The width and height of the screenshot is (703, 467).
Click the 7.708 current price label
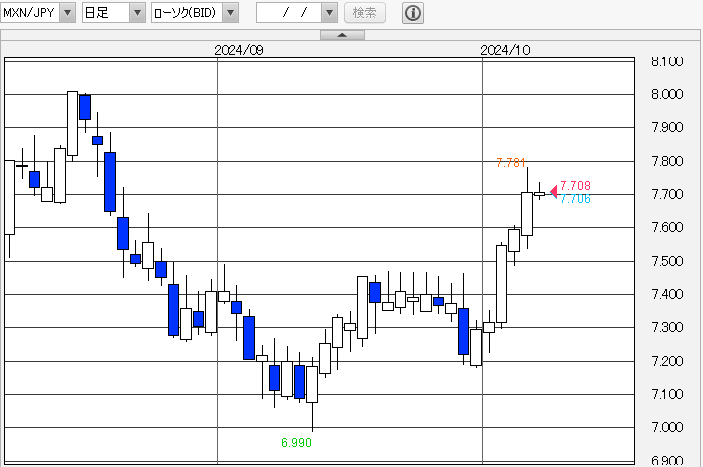(x=575, y=186)
